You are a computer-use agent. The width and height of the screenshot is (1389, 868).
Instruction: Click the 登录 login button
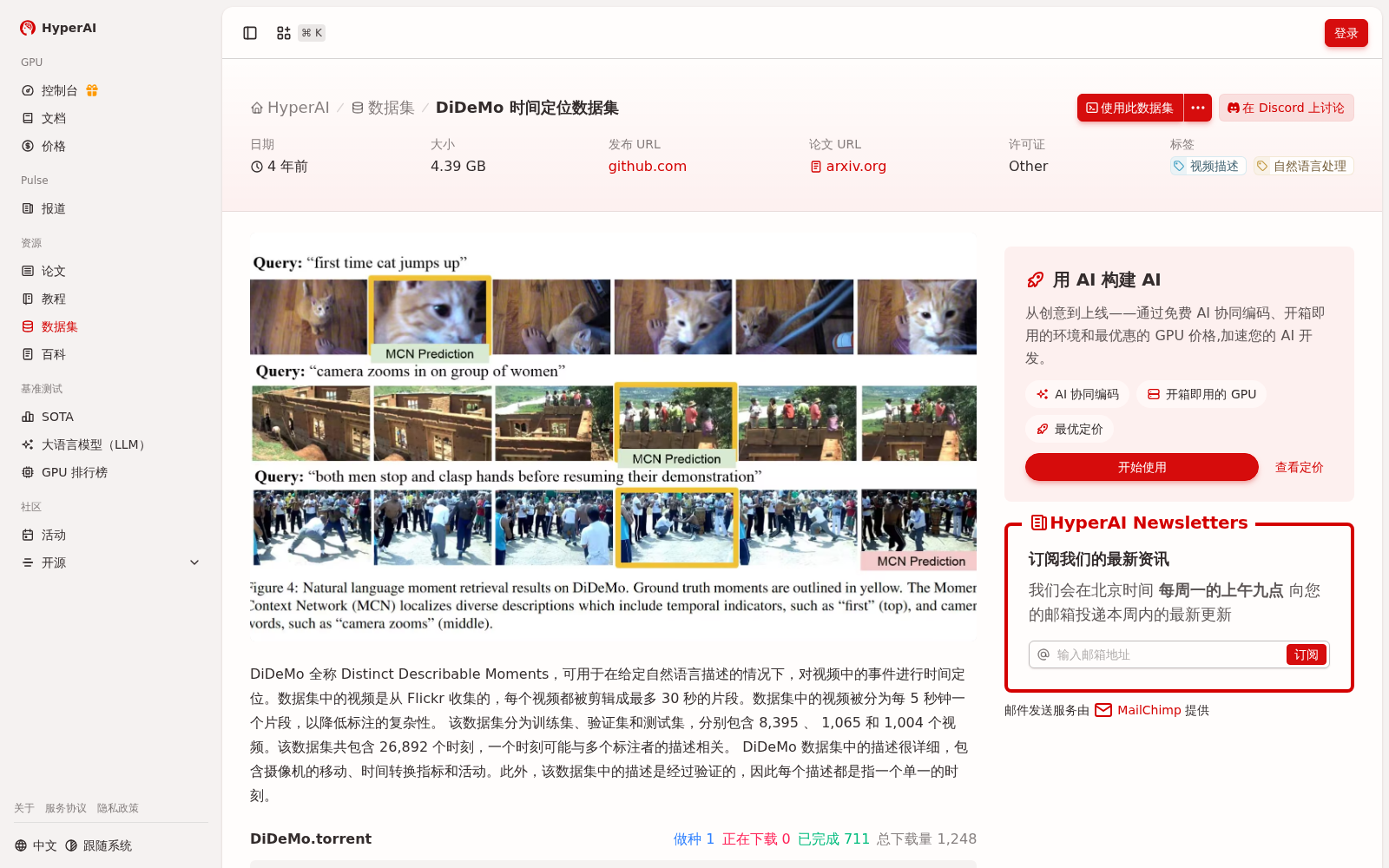click(x=1346, y=33)
